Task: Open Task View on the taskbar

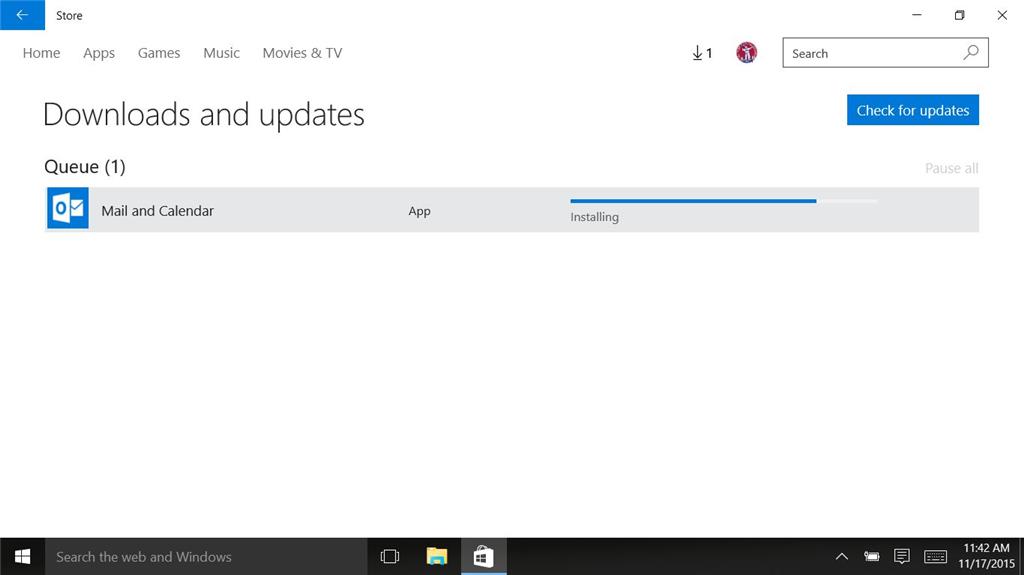Action: [x=390, y=557]
